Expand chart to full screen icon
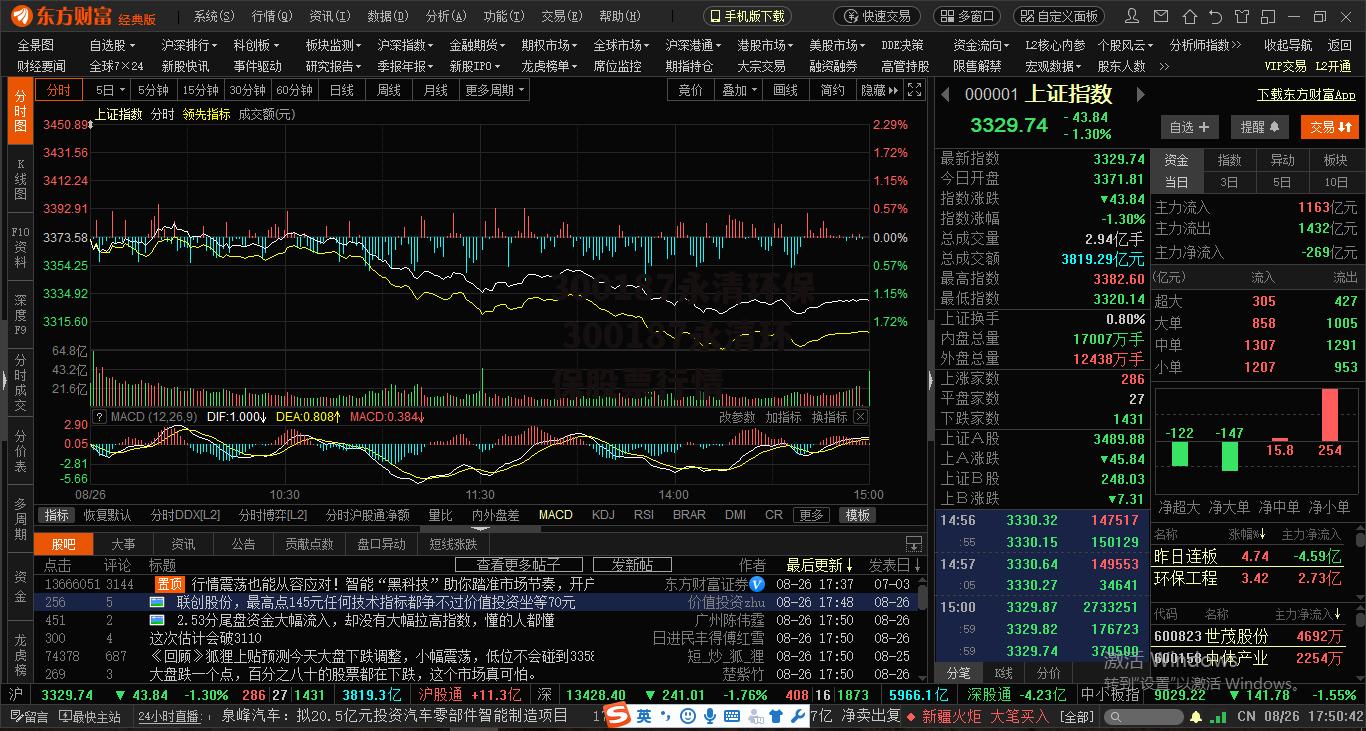 pyautogui.click(x=914, y=90)
